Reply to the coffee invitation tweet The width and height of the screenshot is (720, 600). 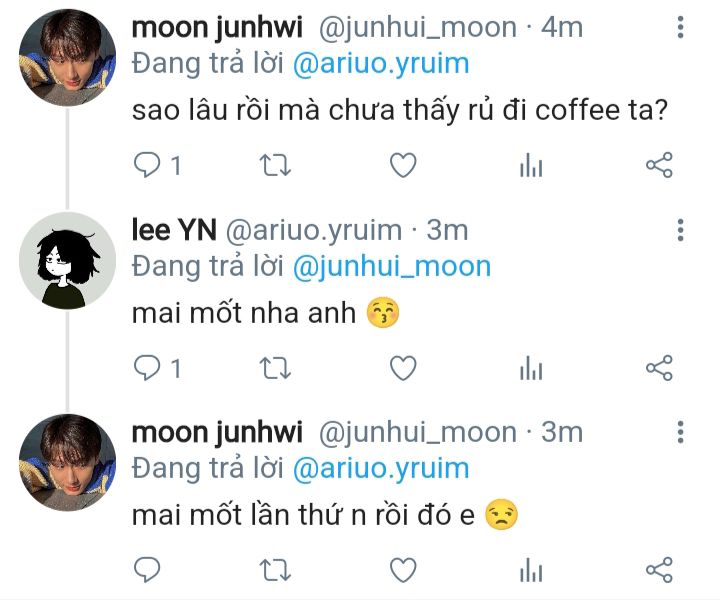click(147, 165)
